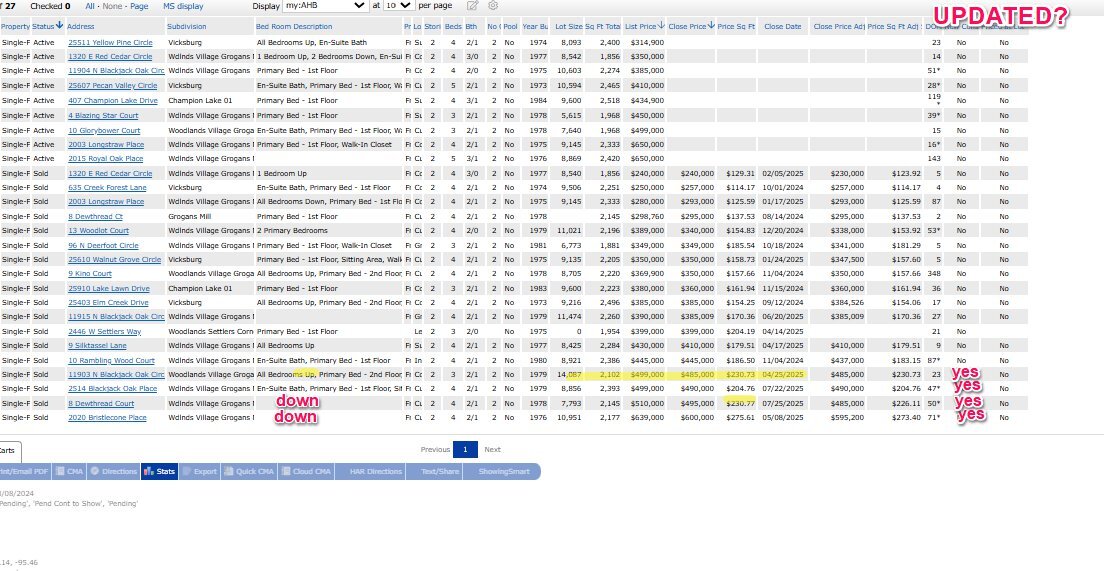Select All listings link
1104x571 pixels.
point(90,6)
